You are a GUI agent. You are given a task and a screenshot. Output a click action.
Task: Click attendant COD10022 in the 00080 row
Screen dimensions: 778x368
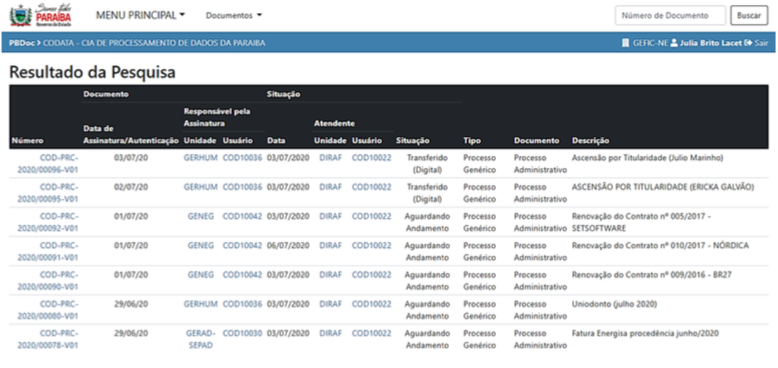tap(372, 304)
